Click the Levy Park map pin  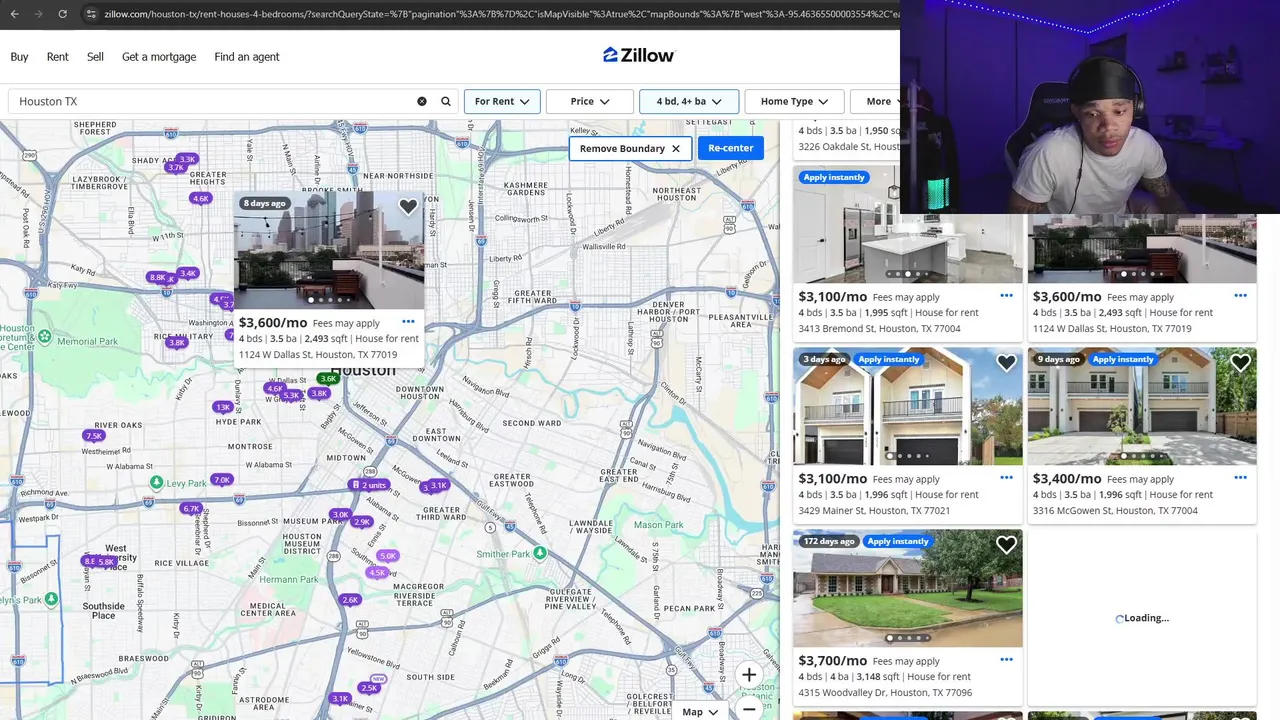(156, 483)
